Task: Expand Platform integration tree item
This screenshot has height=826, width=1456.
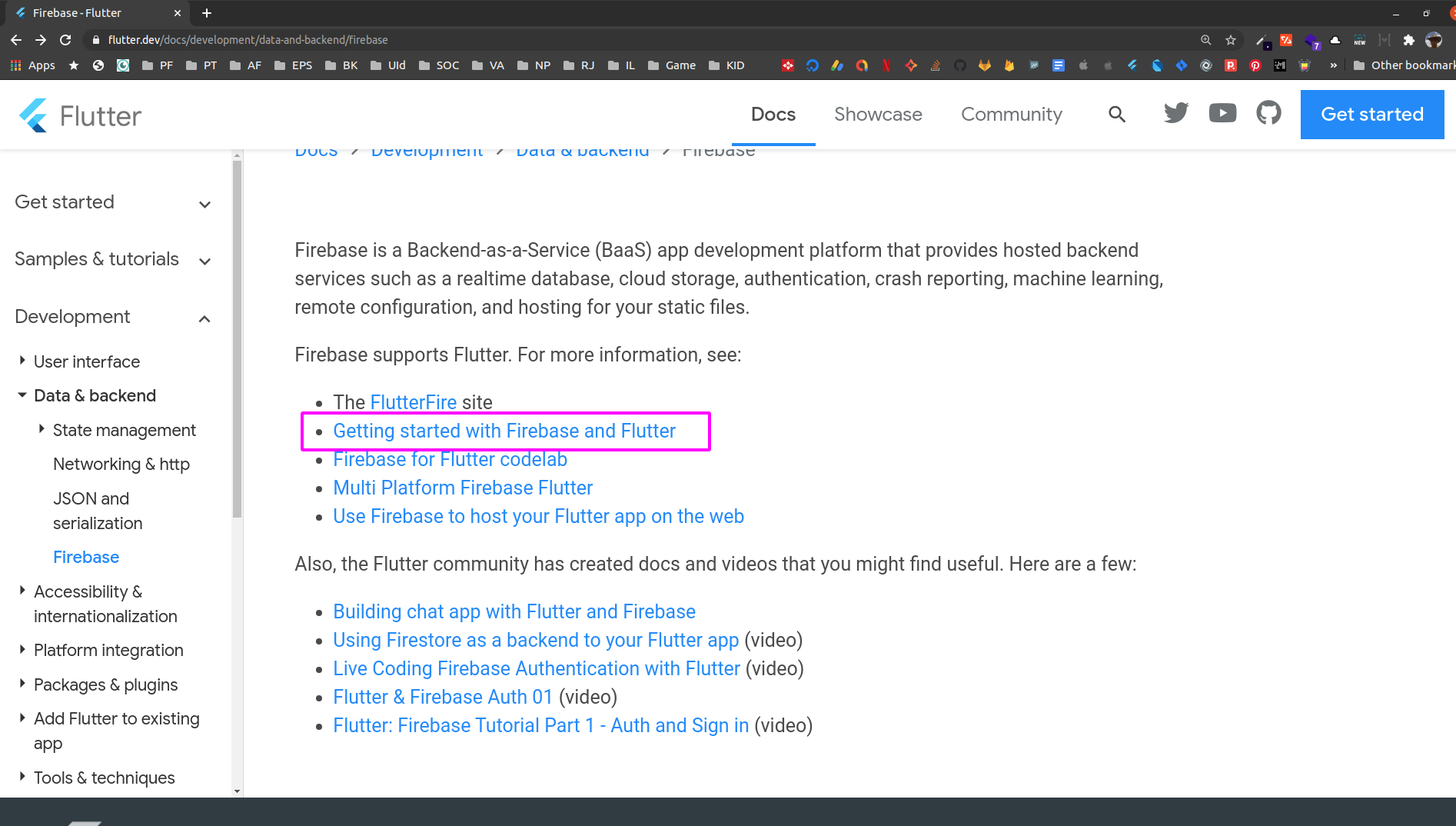Action: coord(22,650)
